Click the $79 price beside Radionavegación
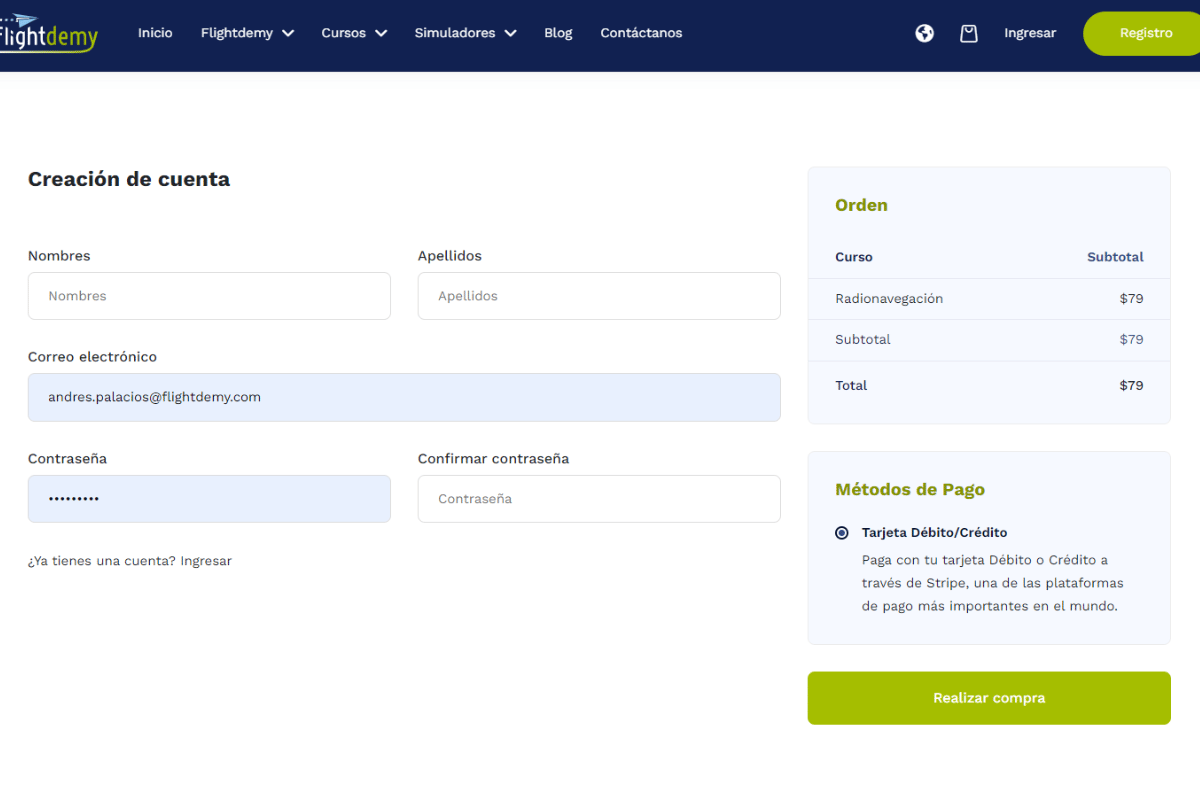Image resolution: width=1200 pixels, height=800 pixels. coord(1131,299)
